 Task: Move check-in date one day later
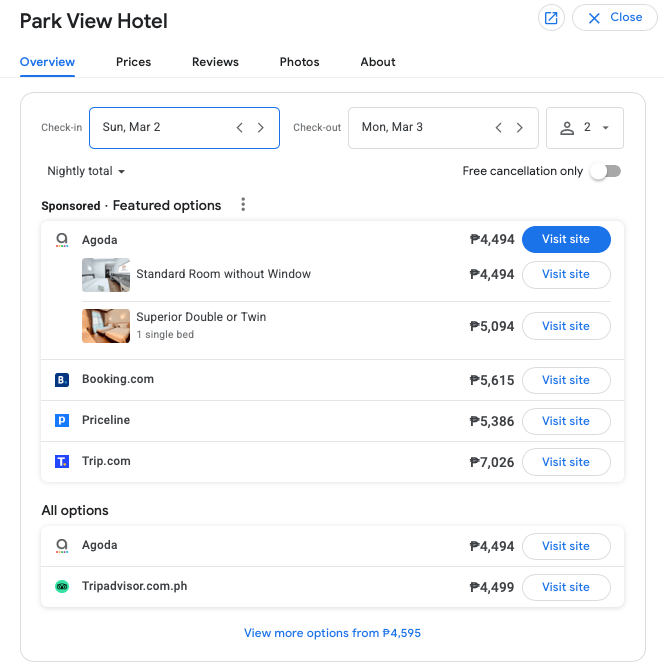pos(261,128)
